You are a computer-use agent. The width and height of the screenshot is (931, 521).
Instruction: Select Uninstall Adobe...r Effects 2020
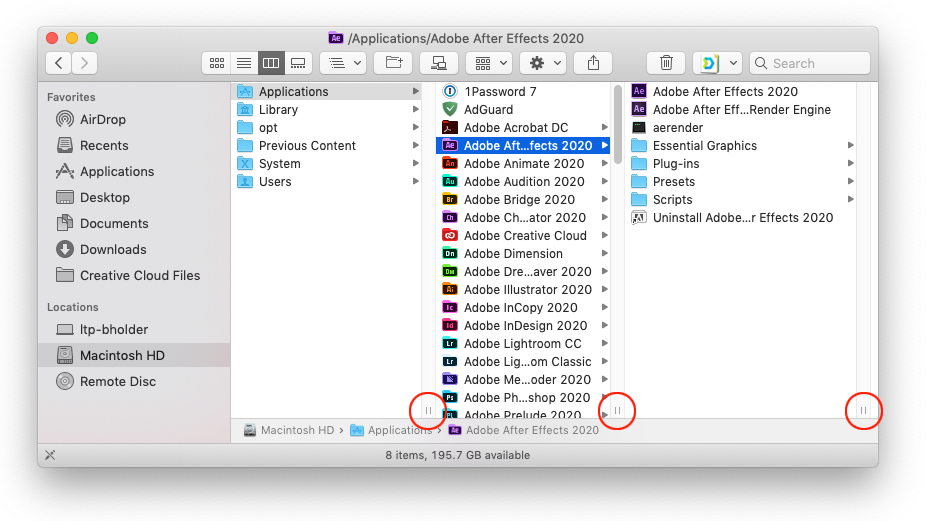pyautogui.click(x=740, y=218)
